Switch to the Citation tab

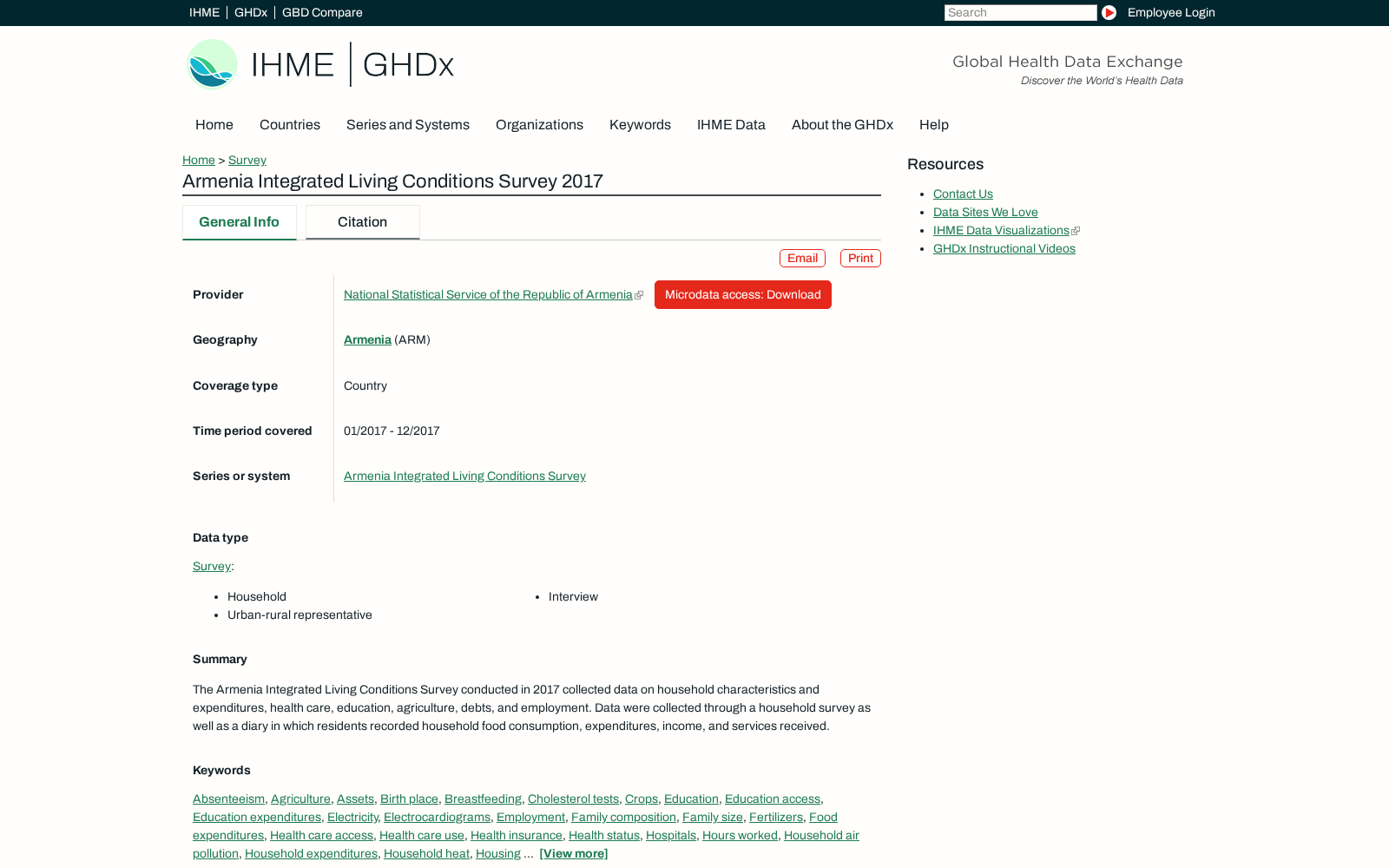pyautogui.click(x=362, y=222)
